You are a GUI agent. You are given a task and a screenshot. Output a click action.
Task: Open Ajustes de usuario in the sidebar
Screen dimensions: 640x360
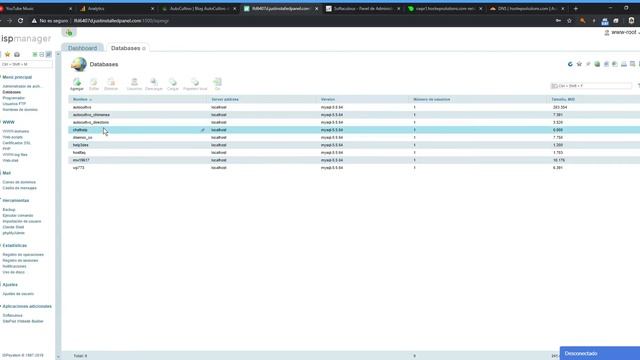pos(18,293)
